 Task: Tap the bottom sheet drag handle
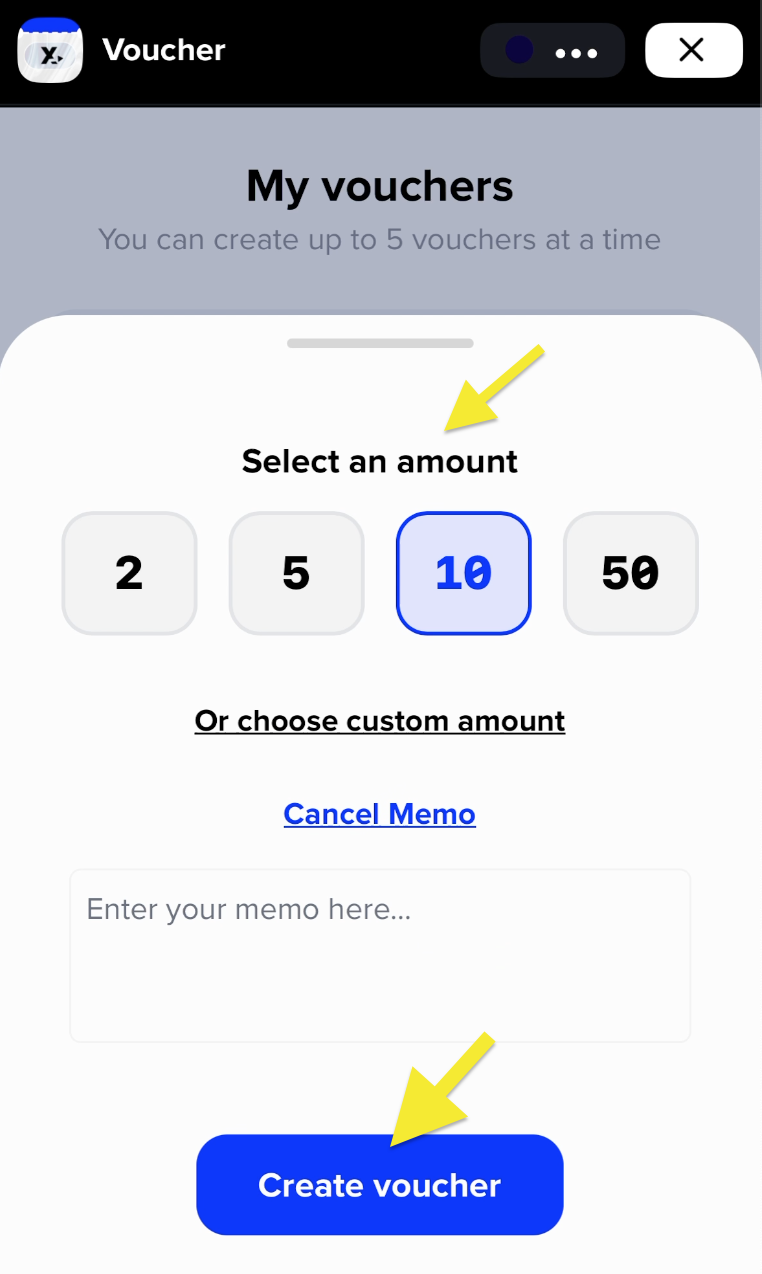(379, 343)
